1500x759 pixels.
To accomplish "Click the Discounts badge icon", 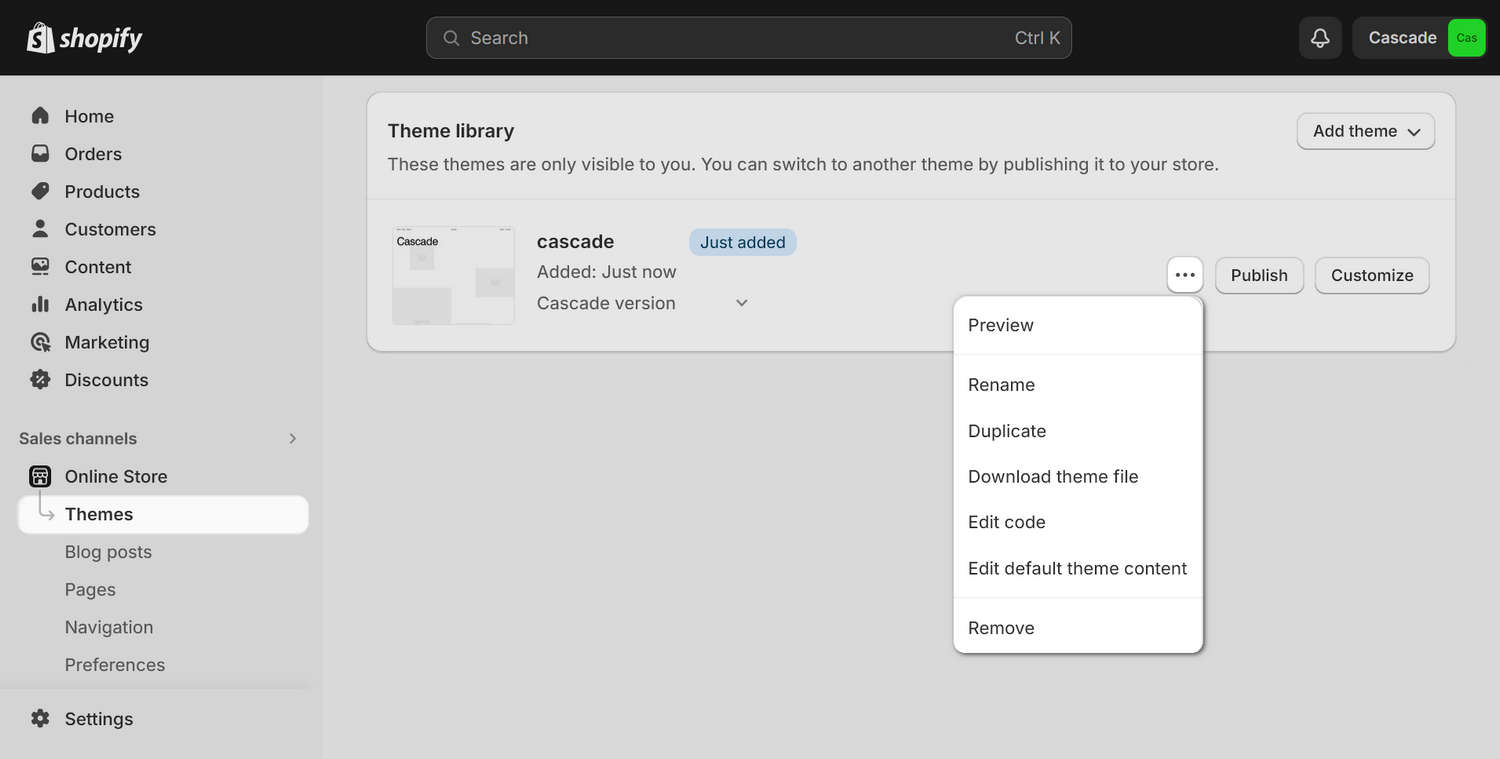I will pos(40,380).
